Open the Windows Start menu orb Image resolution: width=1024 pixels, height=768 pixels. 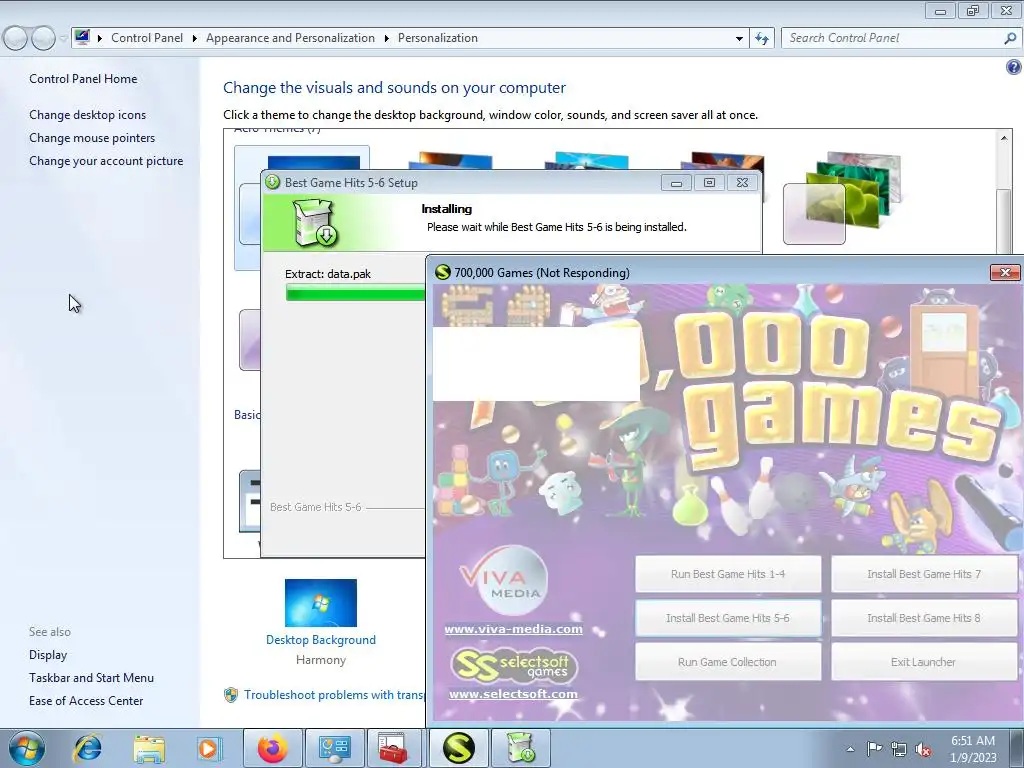tap(26, 748)
